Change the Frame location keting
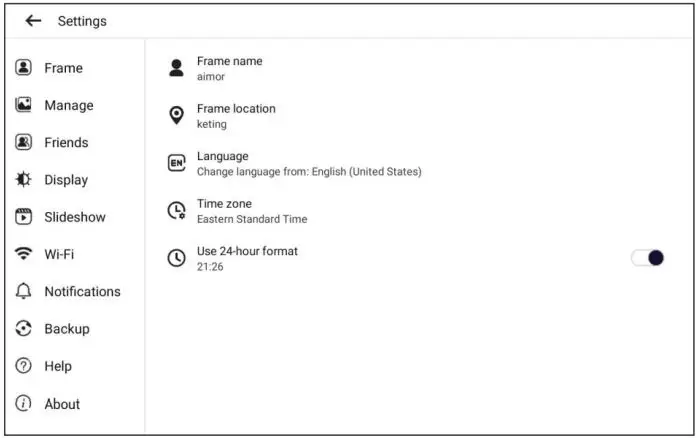Image resolution: width=698 pixels, height=438 pixels. coord(235,116)
